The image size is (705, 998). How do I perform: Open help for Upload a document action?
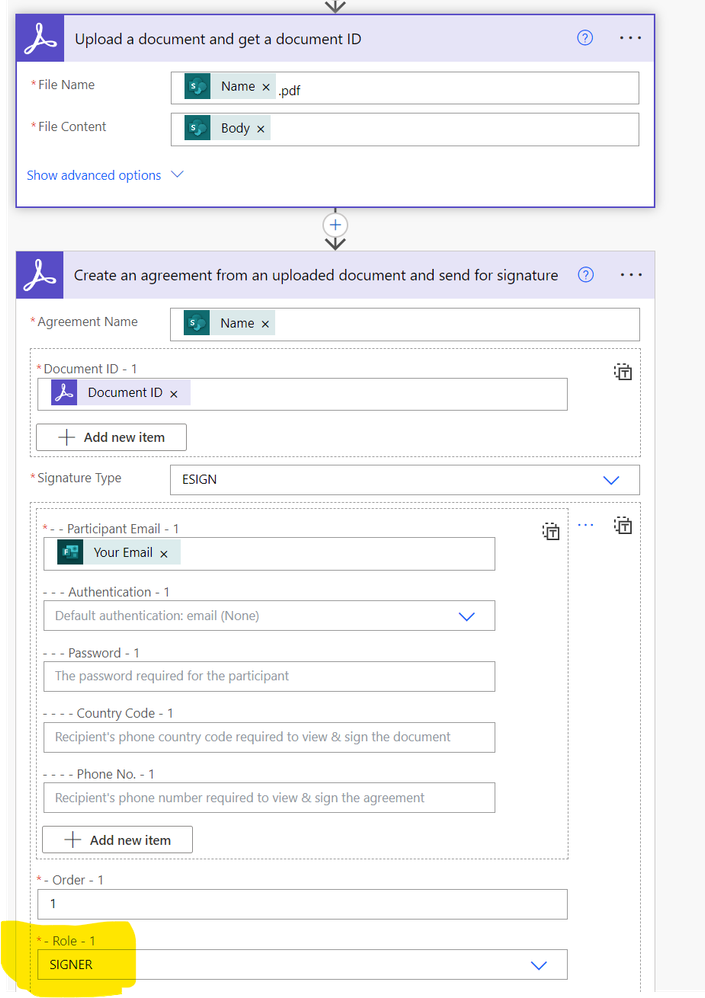point(586,37)
